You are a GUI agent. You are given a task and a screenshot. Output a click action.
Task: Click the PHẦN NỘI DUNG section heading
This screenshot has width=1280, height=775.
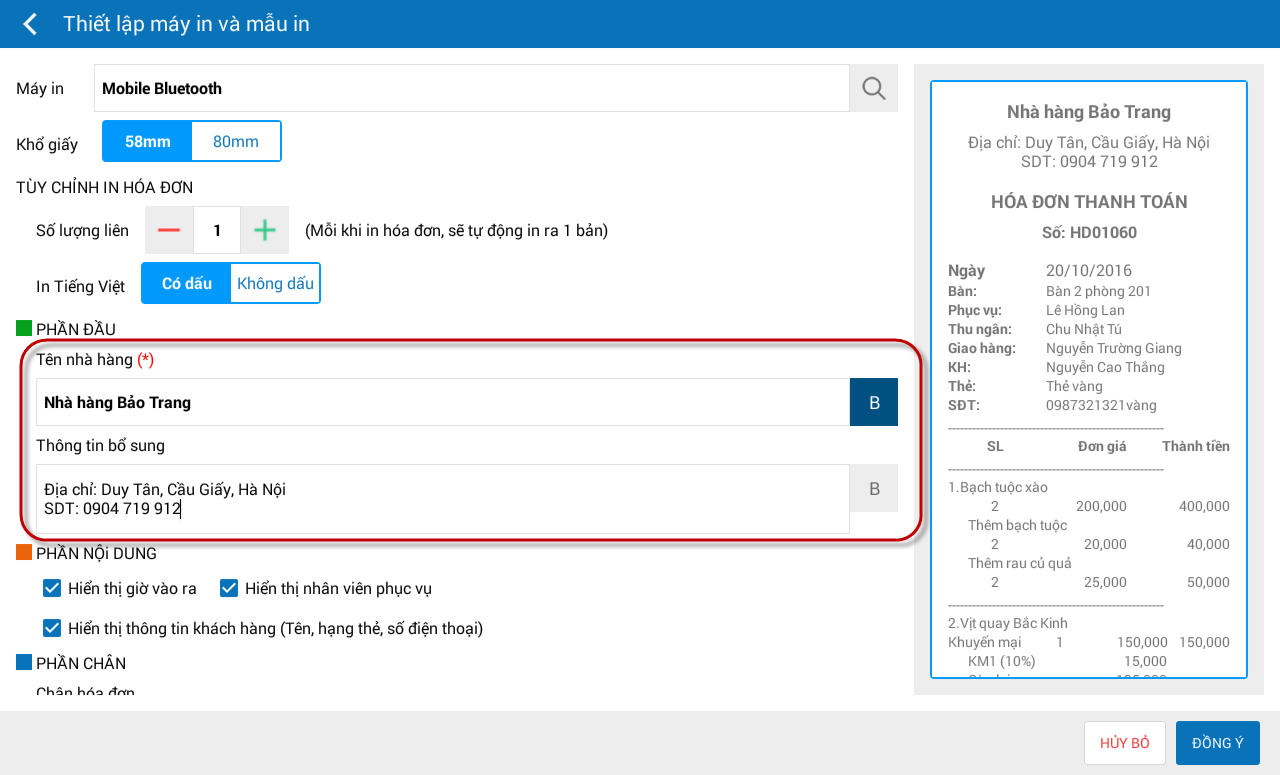click(x=96, y=553)
